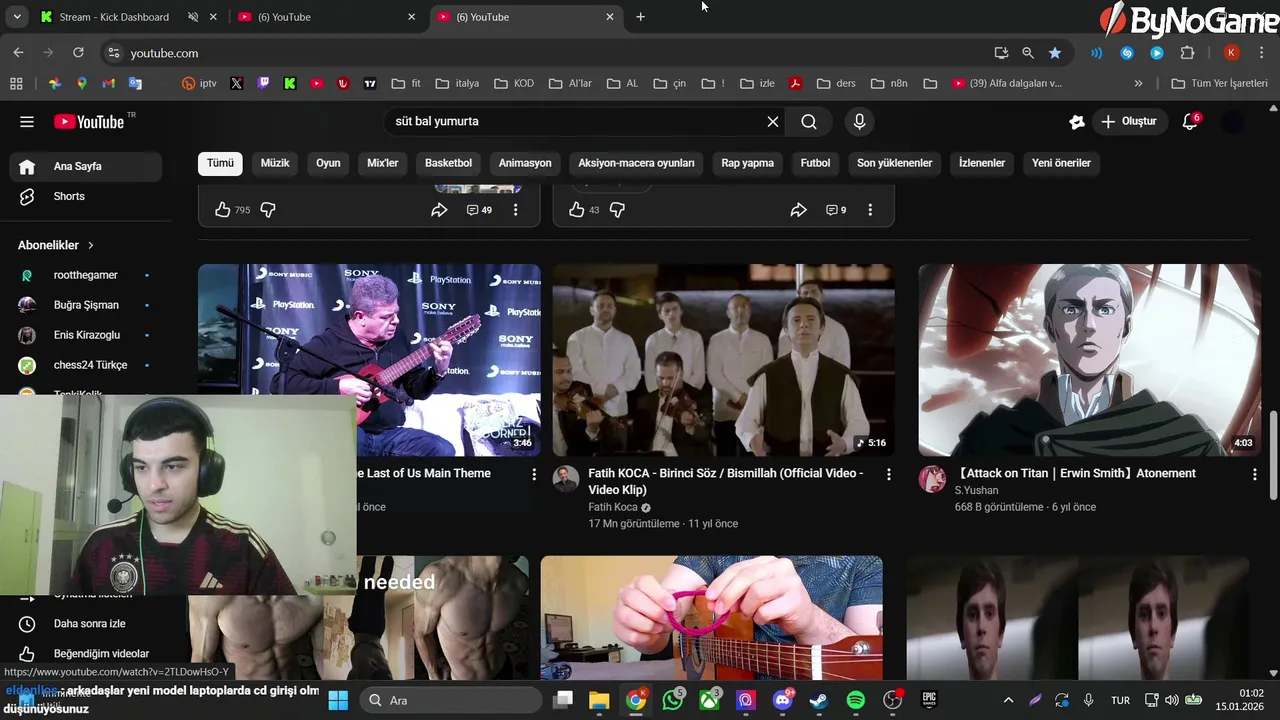Go to Ana Sayfa in sidebar
The height and width of the screenshot is (720, 1280).
[x=85, y=167]
